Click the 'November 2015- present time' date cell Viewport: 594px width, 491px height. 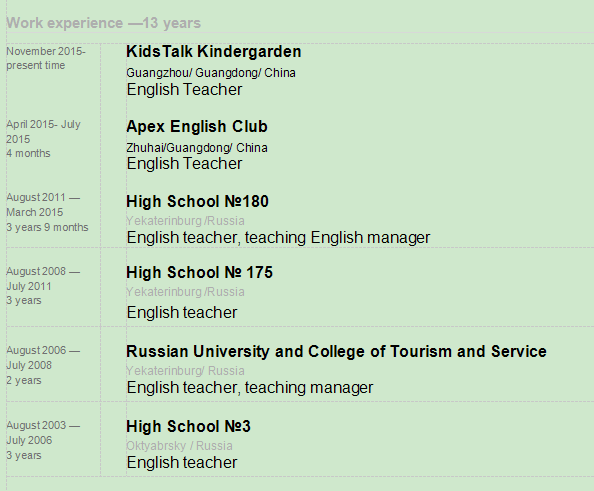tap(46, 58)
